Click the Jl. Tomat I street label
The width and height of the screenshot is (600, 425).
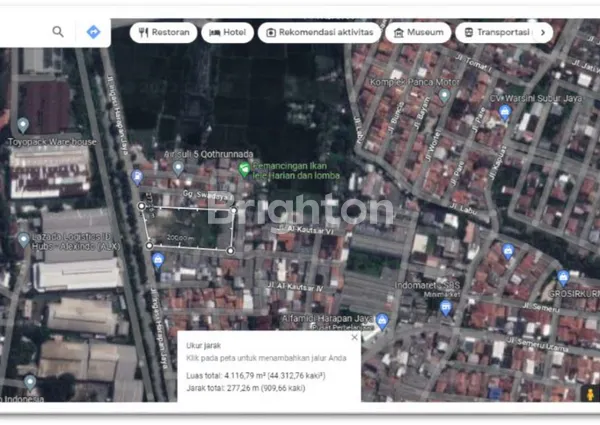(x=473, y=63)
